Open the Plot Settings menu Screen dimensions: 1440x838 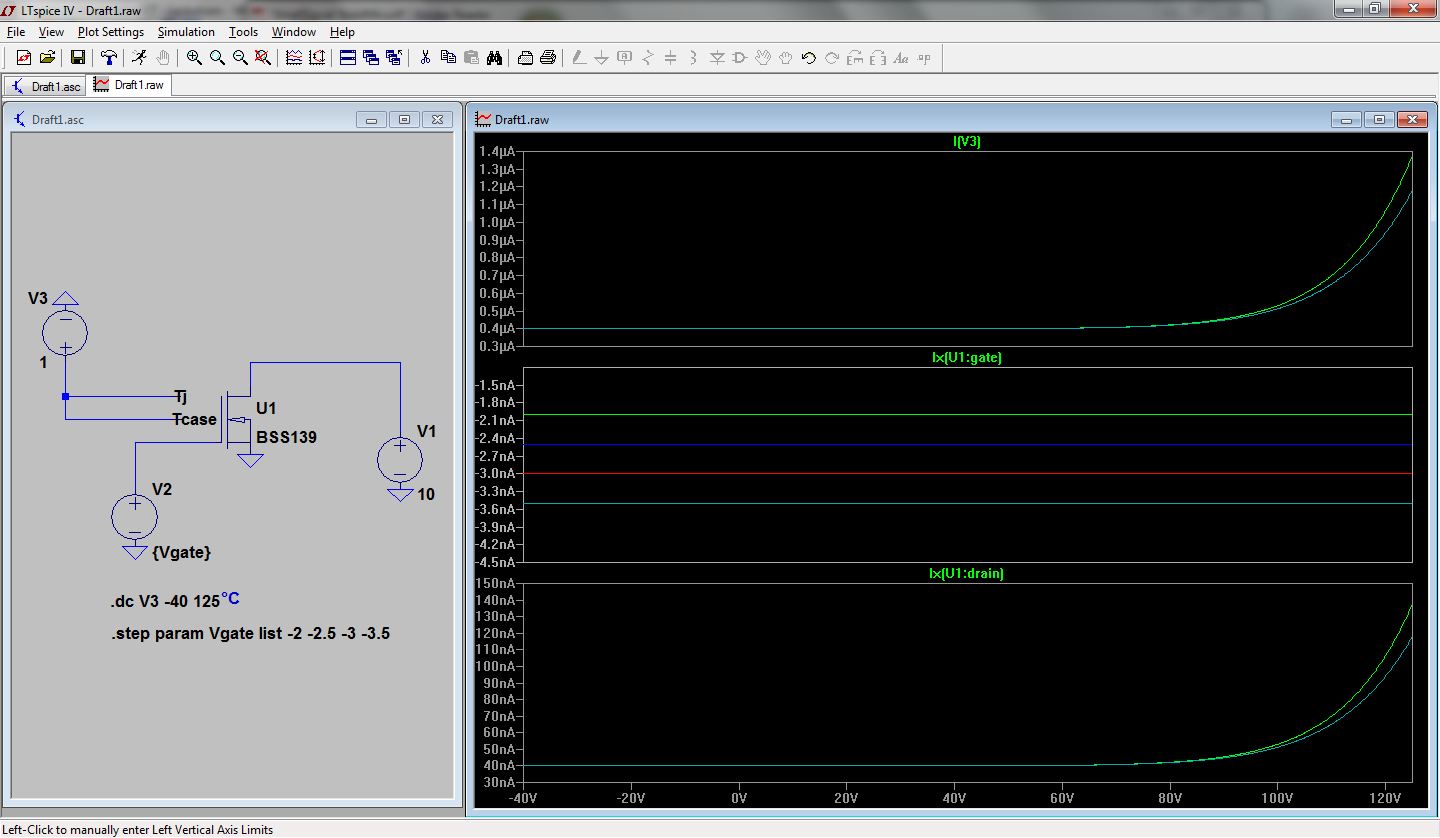pos(111,32)
